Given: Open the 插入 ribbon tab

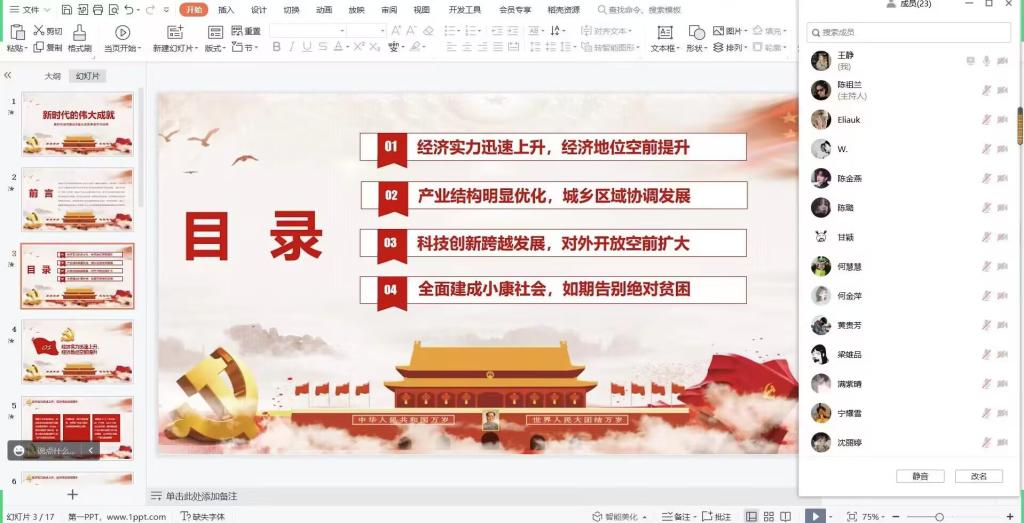Looking at the screenshot, I should point(226,10).
